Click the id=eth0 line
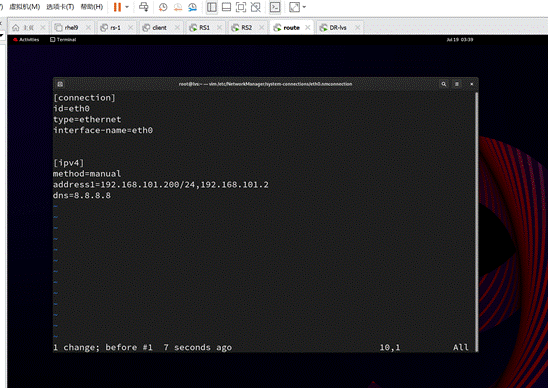 (x=71, y=109)
